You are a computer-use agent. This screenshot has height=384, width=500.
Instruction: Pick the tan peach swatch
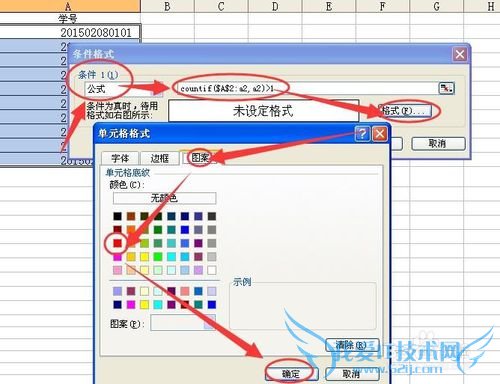point(131,270)
